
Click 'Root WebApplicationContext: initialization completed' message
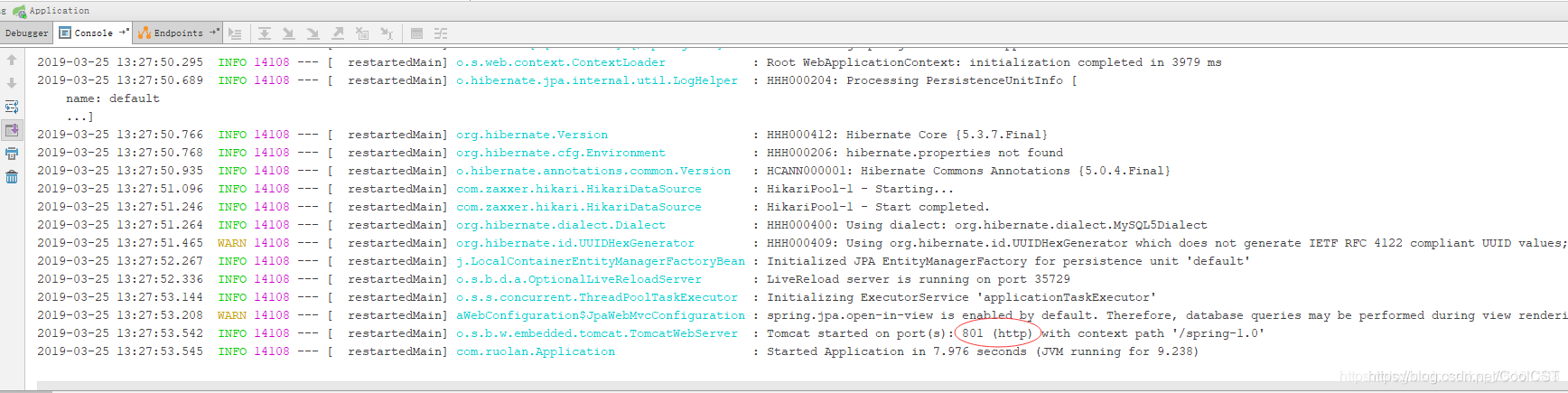[x=994, y=62]
